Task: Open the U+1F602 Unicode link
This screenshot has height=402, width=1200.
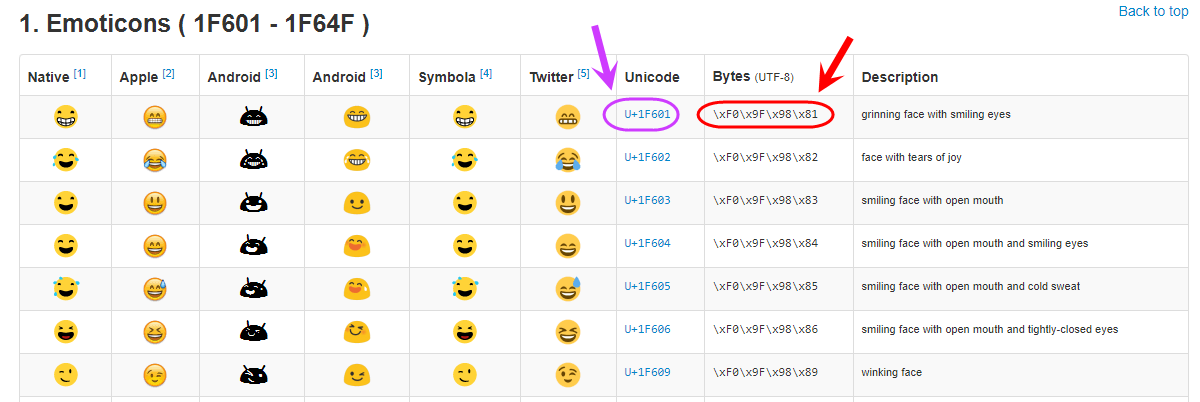Action: tap(647, 158)
